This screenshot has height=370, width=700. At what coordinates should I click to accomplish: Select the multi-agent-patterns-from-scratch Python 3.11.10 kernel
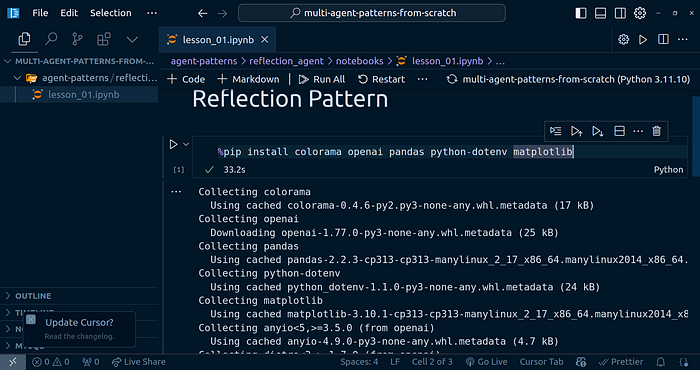coord(569,79)
